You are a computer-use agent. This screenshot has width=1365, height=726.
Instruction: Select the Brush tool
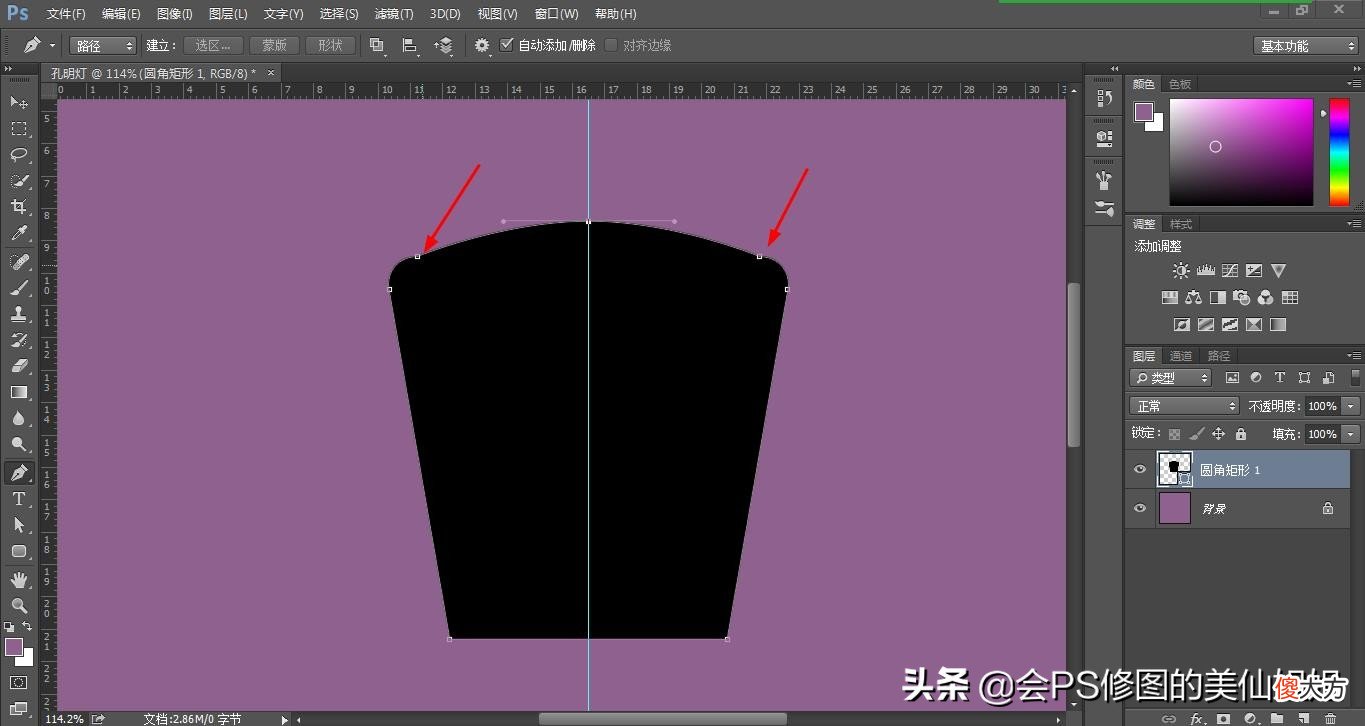[x=19, y=288]
